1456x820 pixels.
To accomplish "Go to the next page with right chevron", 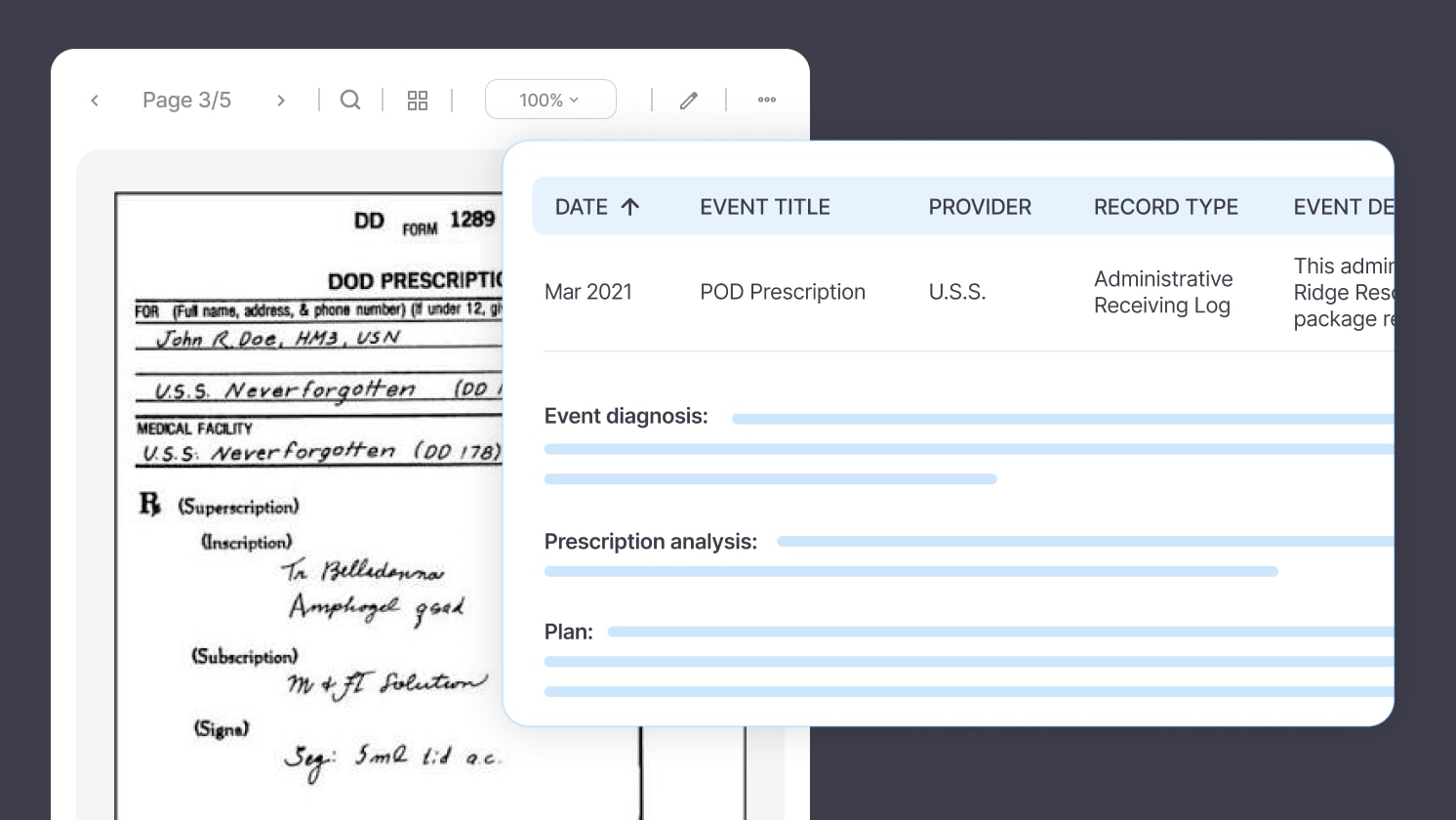I will pyautogui.click(x=281, y=101).
